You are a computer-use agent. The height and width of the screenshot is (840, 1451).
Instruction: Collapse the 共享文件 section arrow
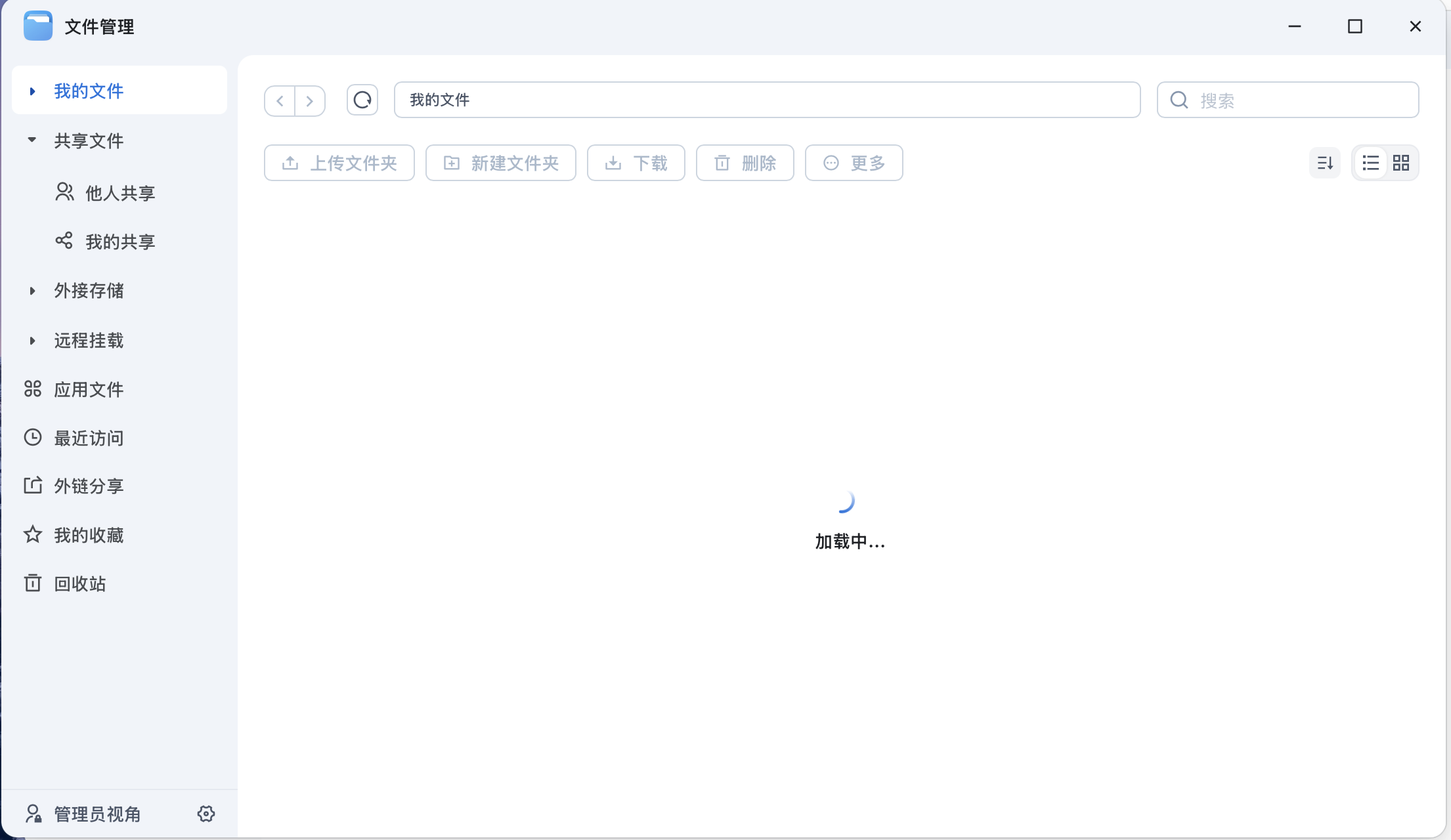[x=32, y=140]
